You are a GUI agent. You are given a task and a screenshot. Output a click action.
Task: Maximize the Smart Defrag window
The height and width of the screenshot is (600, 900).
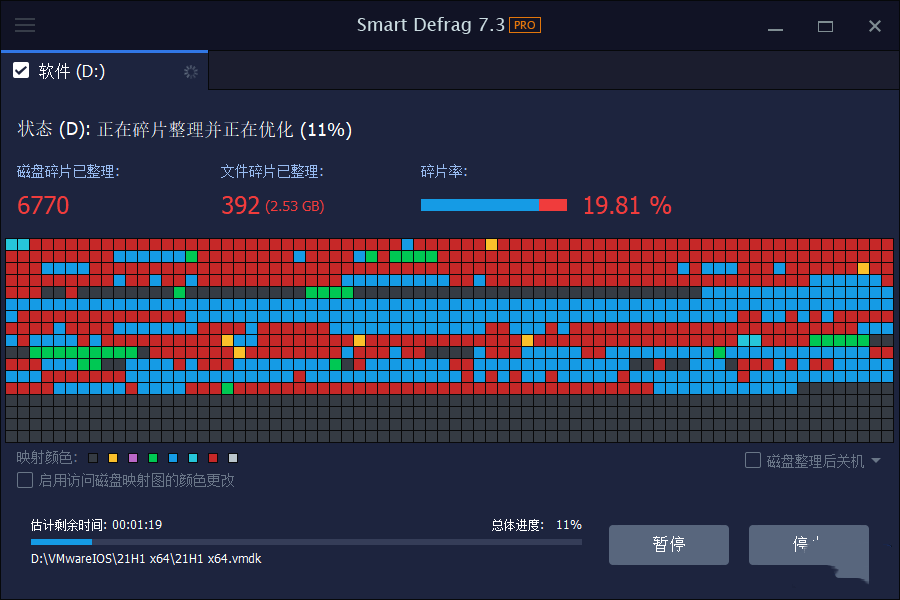(x=825, y=26)
